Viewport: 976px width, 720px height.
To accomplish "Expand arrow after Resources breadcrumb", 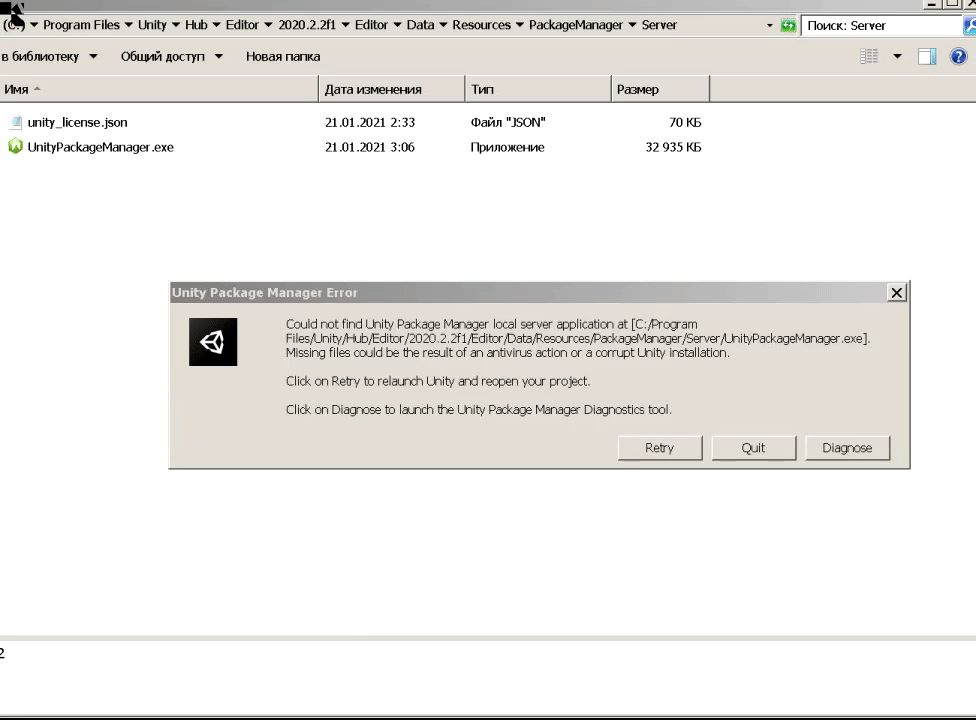I will tap(519, 25).
